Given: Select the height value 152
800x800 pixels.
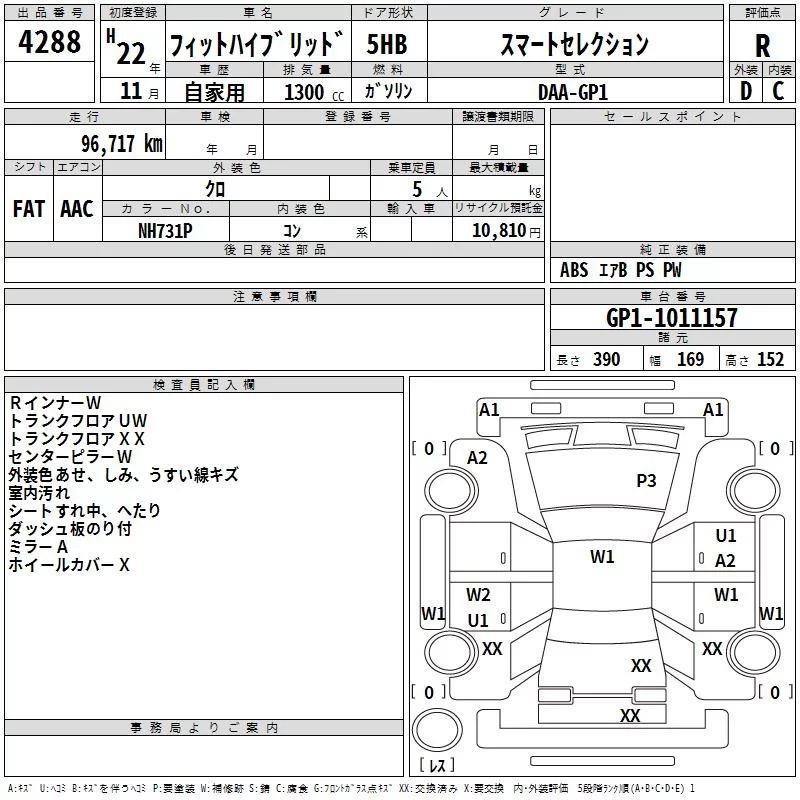Looking at the screenshot, I should click(x=770, y=360).
